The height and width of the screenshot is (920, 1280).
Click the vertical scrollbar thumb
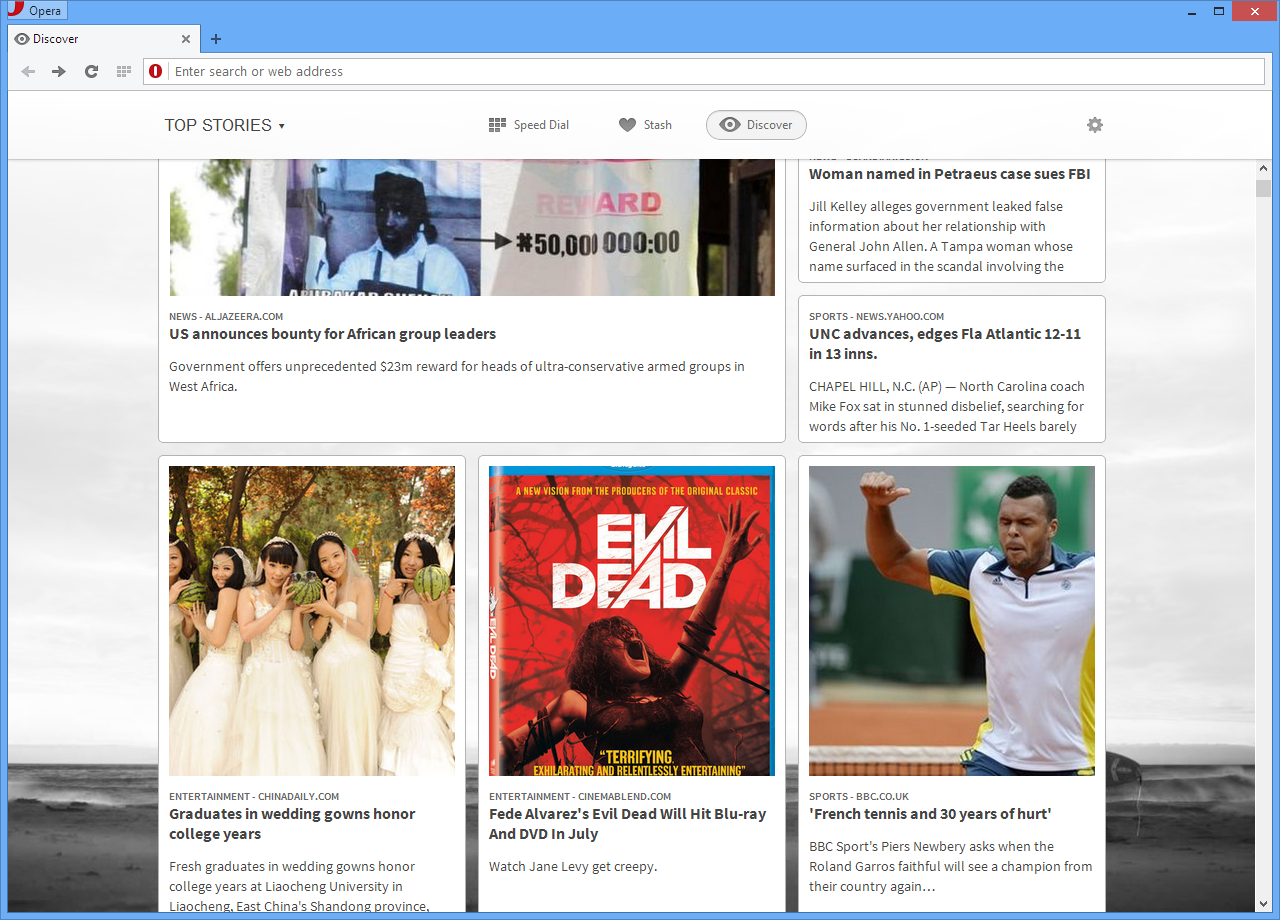click(1264, 189)
